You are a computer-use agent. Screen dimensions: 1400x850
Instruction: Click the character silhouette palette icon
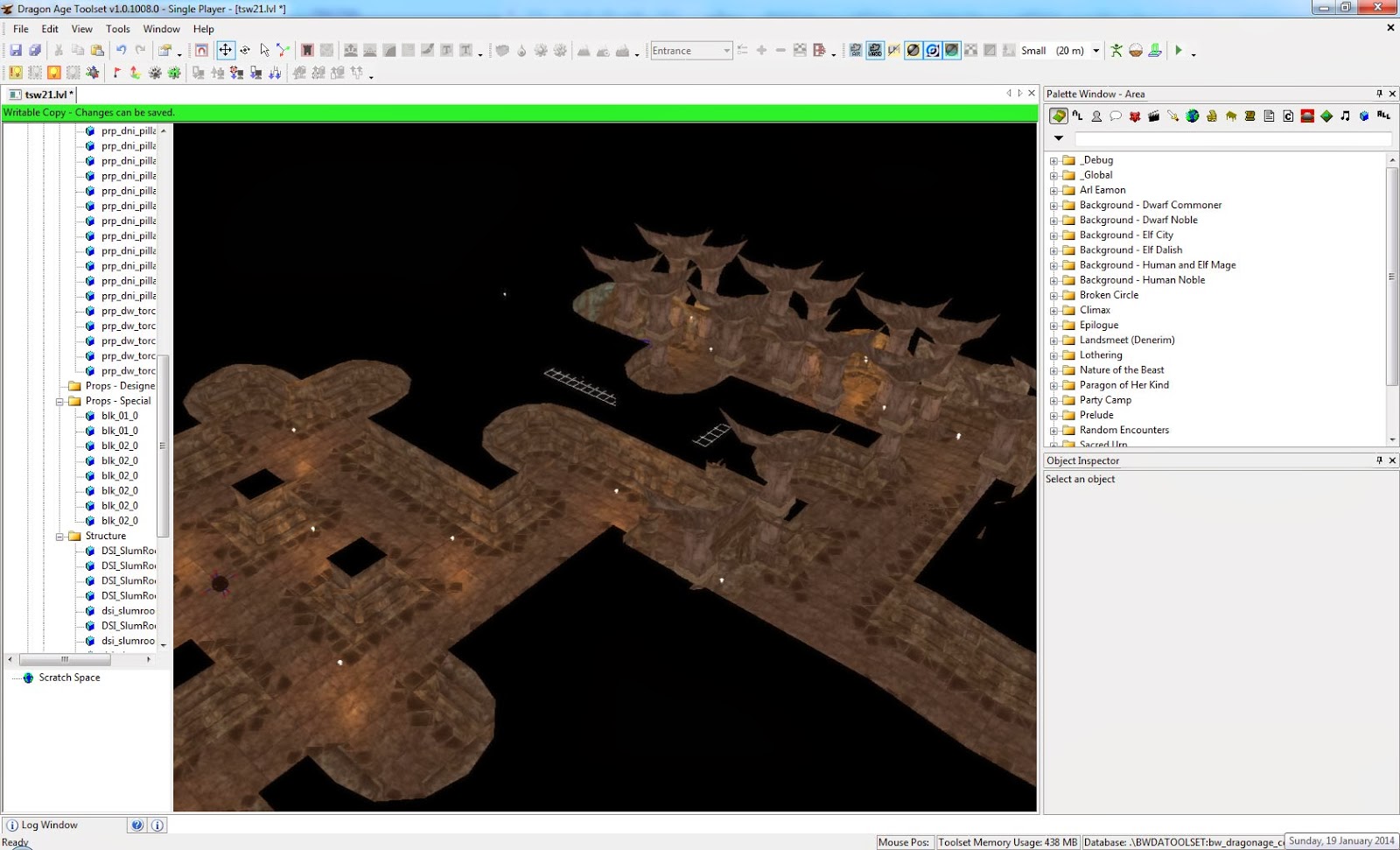click(x=1096, y=116)
